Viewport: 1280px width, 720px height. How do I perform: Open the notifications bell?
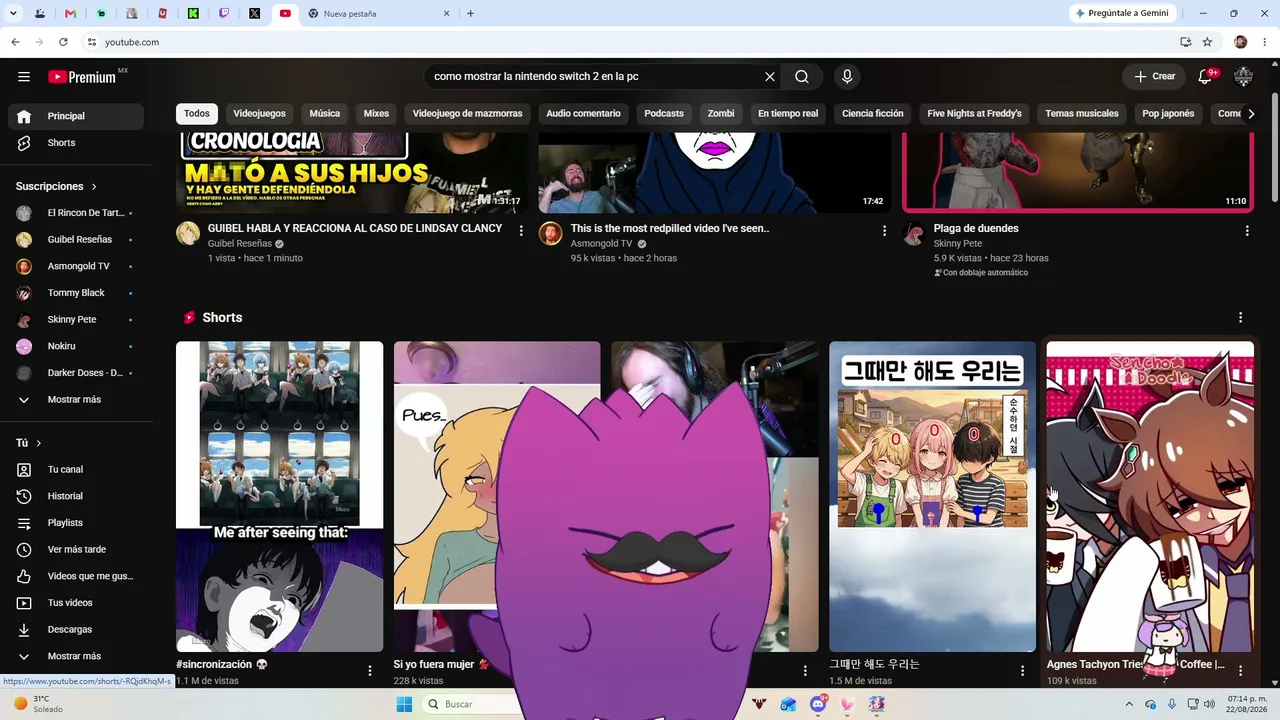tap(1206, 76)
